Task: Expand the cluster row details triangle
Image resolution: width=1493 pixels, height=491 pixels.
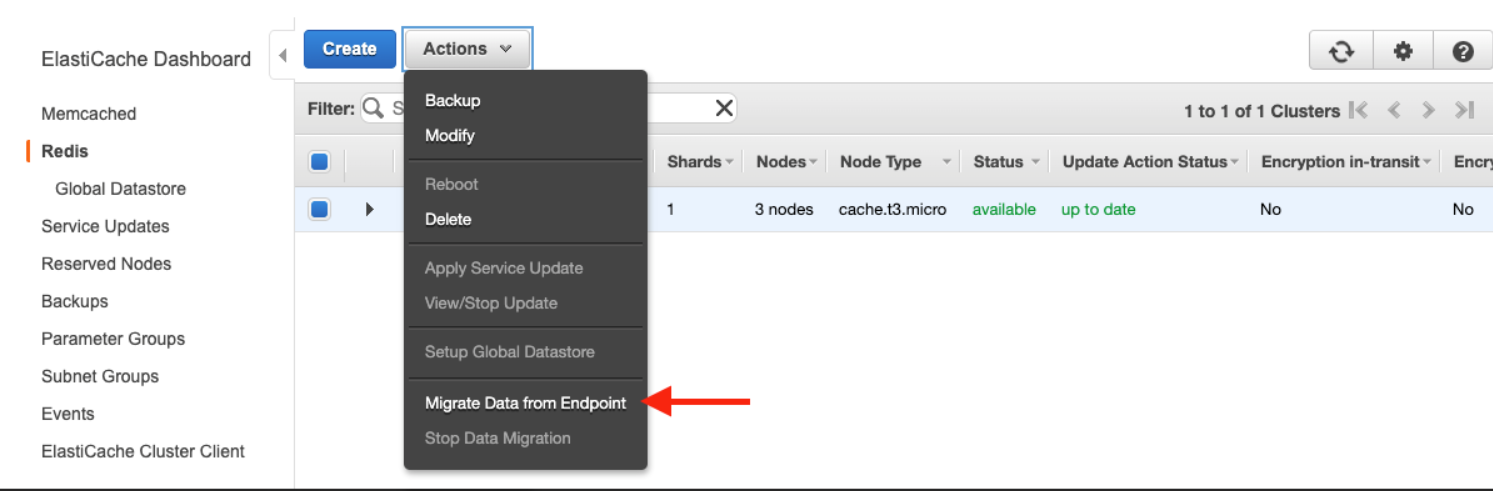Action: tap(370, 209)
